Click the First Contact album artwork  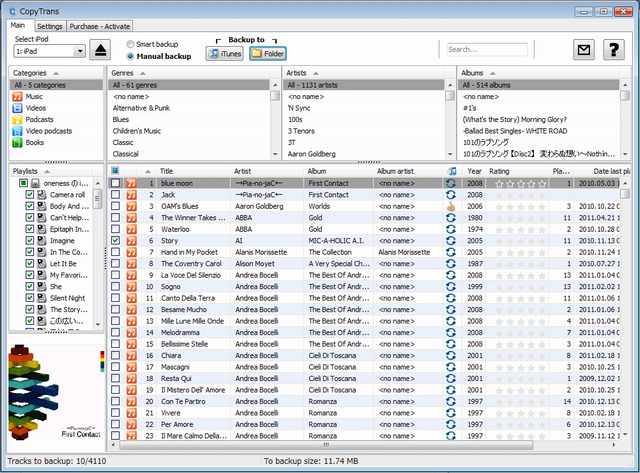(x=56, y=392)
